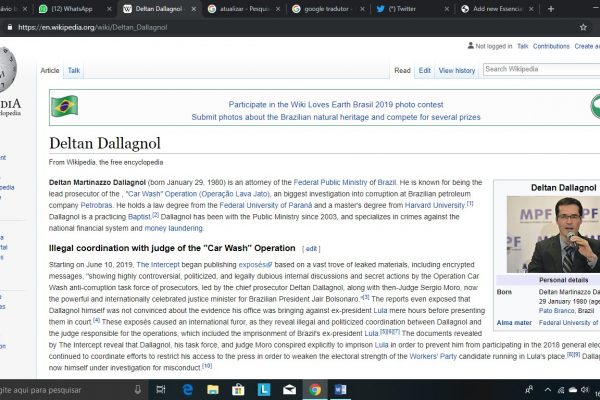The height and width of the screenshot is (400, 600).
Task: Switch to the WhatsApp browser tab
Action: (71, 9)
